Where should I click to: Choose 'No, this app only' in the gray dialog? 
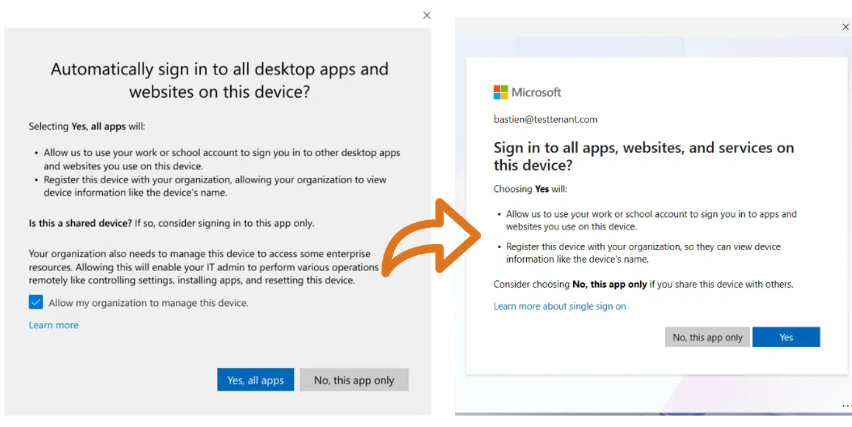pos(354,380)
